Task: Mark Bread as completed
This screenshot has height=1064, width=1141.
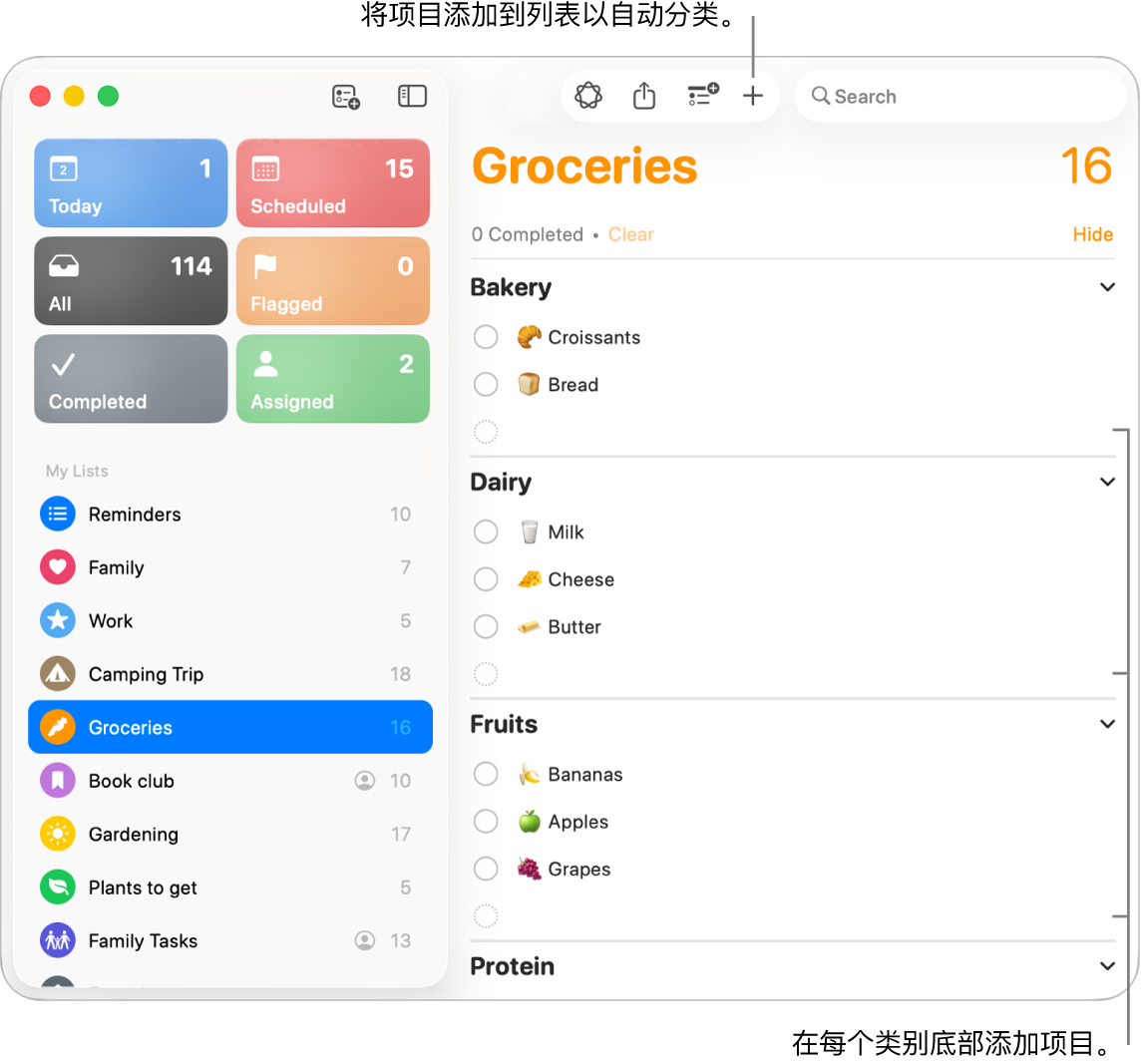Action: click(486, 384)
